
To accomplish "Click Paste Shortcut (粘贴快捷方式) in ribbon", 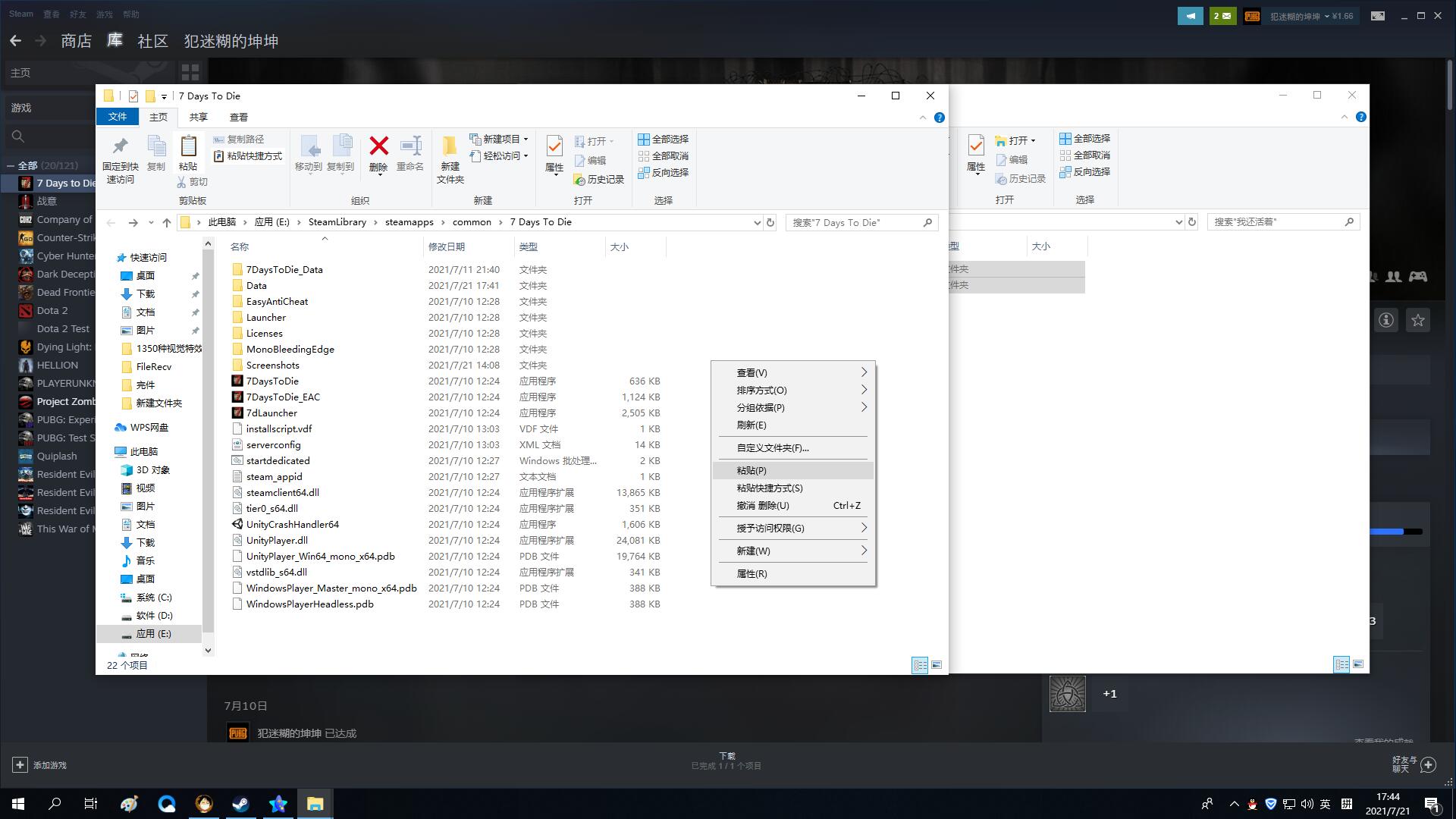I will (247, 156).
